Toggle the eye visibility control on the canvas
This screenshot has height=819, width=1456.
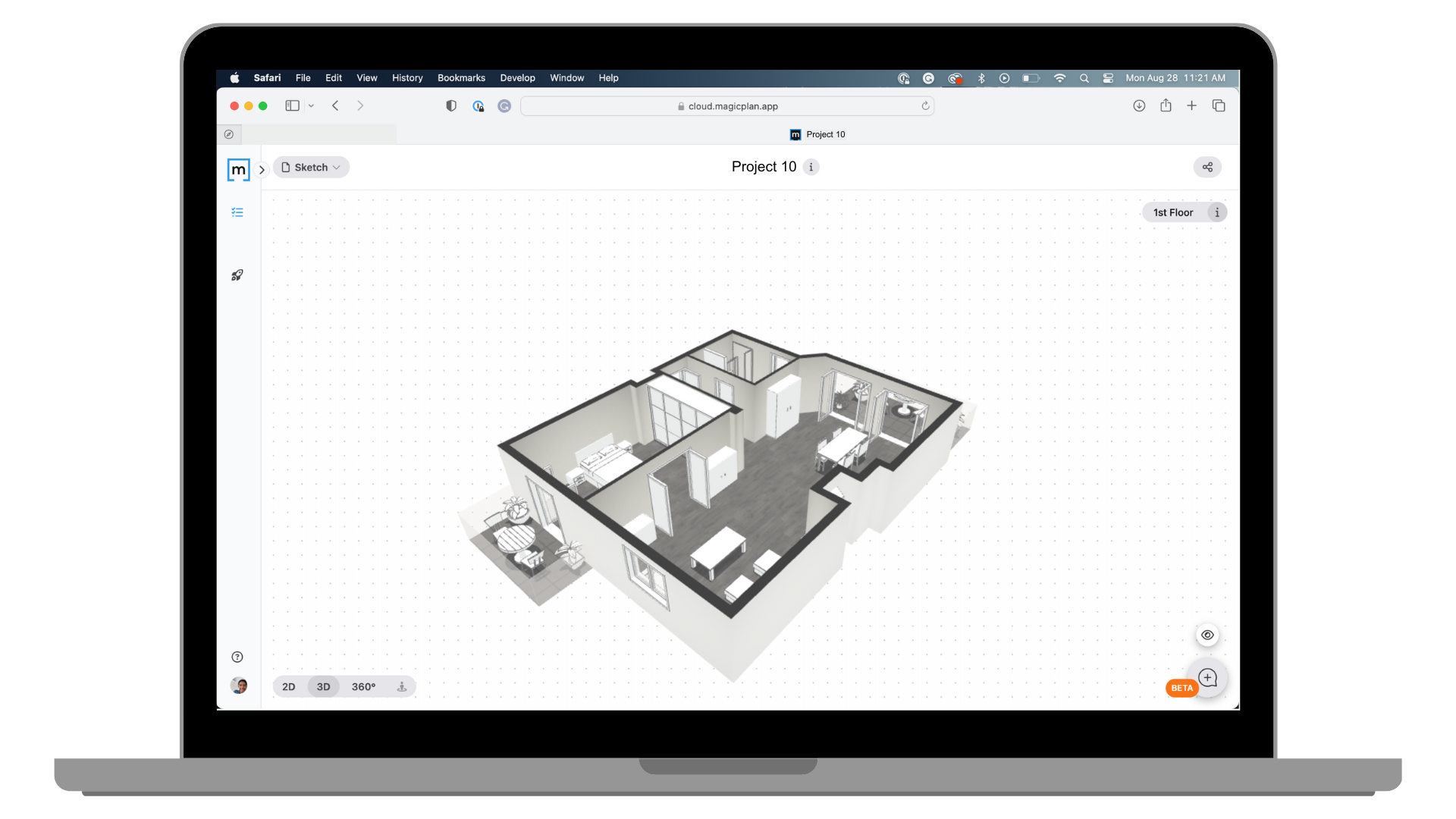[x=1207, y=635]
